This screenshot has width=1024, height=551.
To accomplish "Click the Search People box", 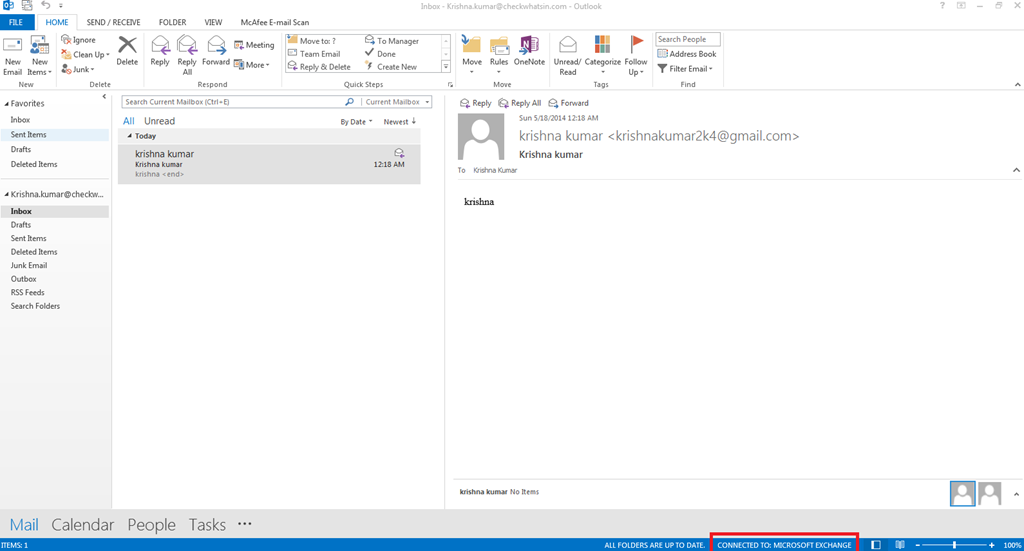I will point(687,39).
